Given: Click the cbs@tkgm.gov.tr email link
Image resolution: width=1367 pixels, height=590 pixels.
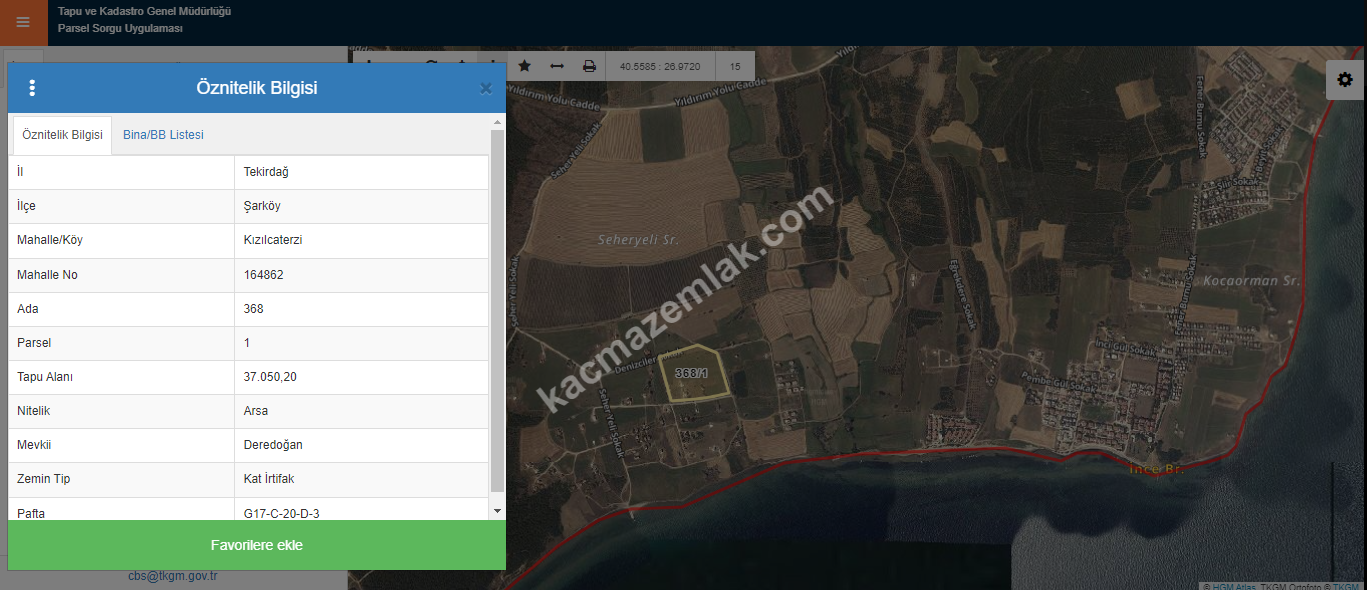Looking at the screenshot, I should point(173,576).
